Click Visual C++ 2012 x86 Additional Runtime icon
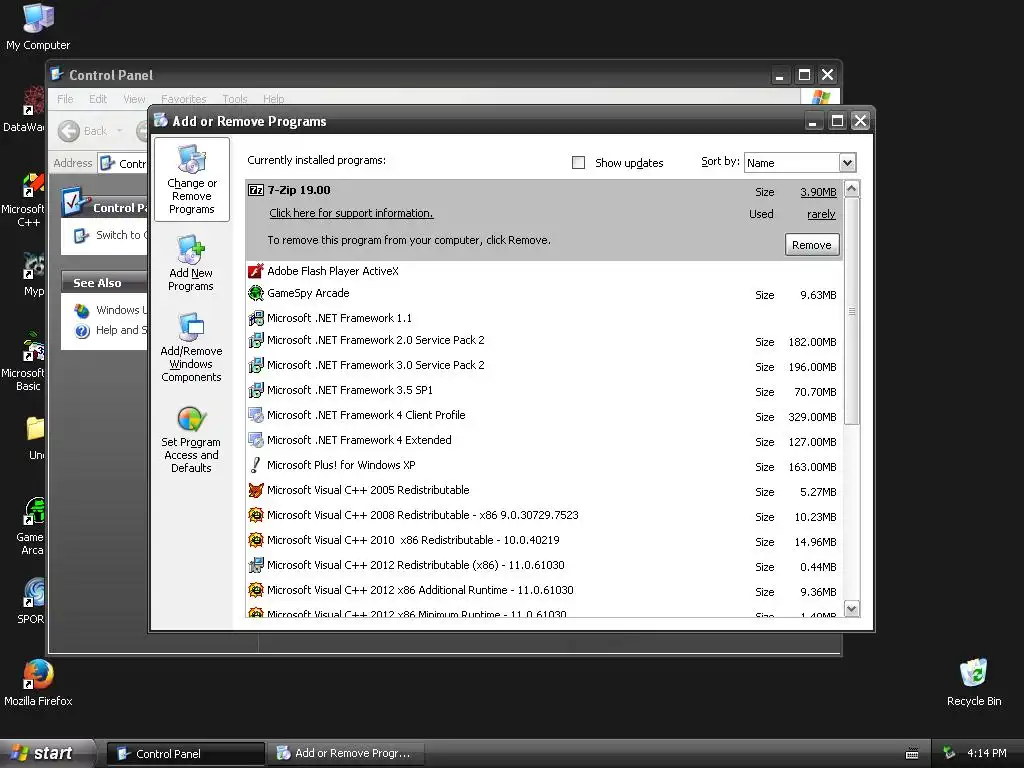1024x768 pixels. (x=256, y=590)
